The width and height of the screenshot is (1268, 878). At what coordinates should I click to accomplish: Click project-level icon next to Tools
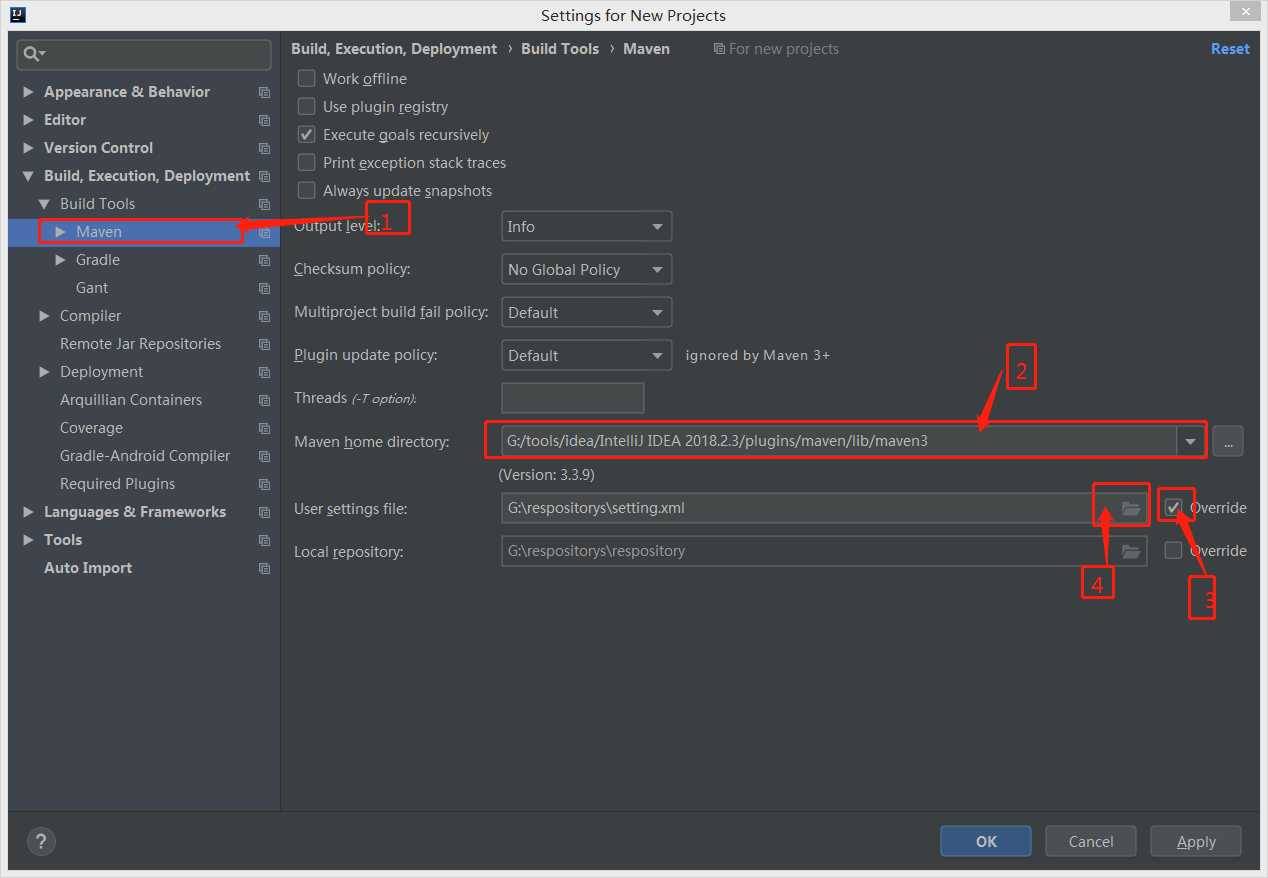(x=264, y=540)
